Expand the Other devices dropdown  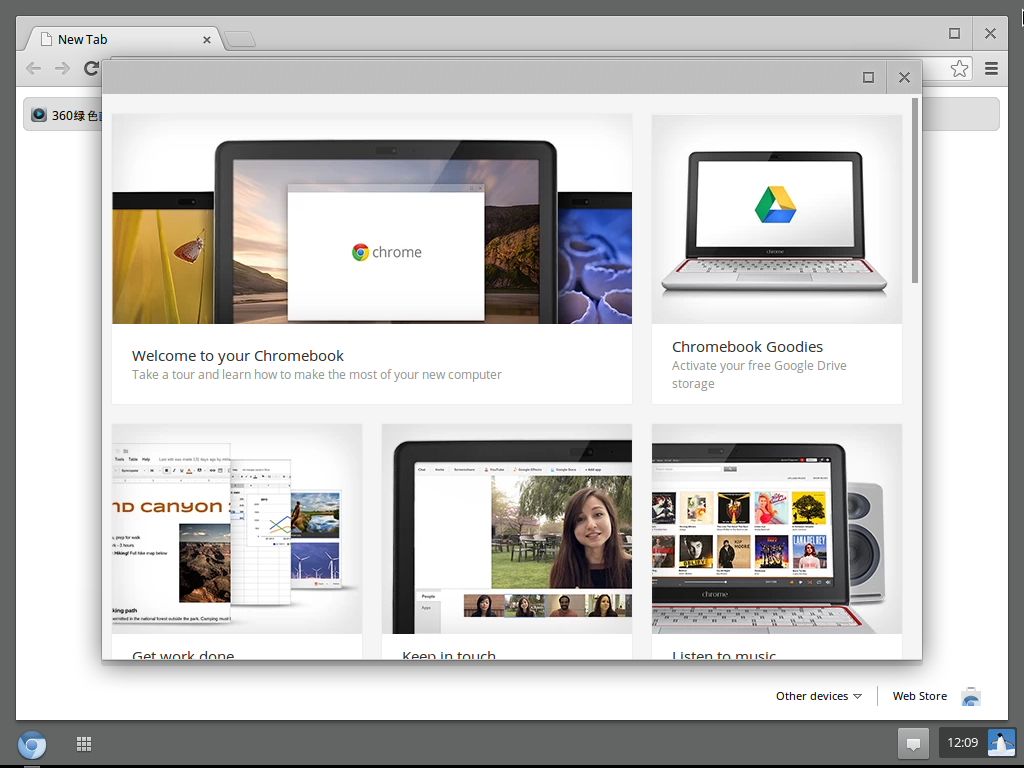pos(818,696)
